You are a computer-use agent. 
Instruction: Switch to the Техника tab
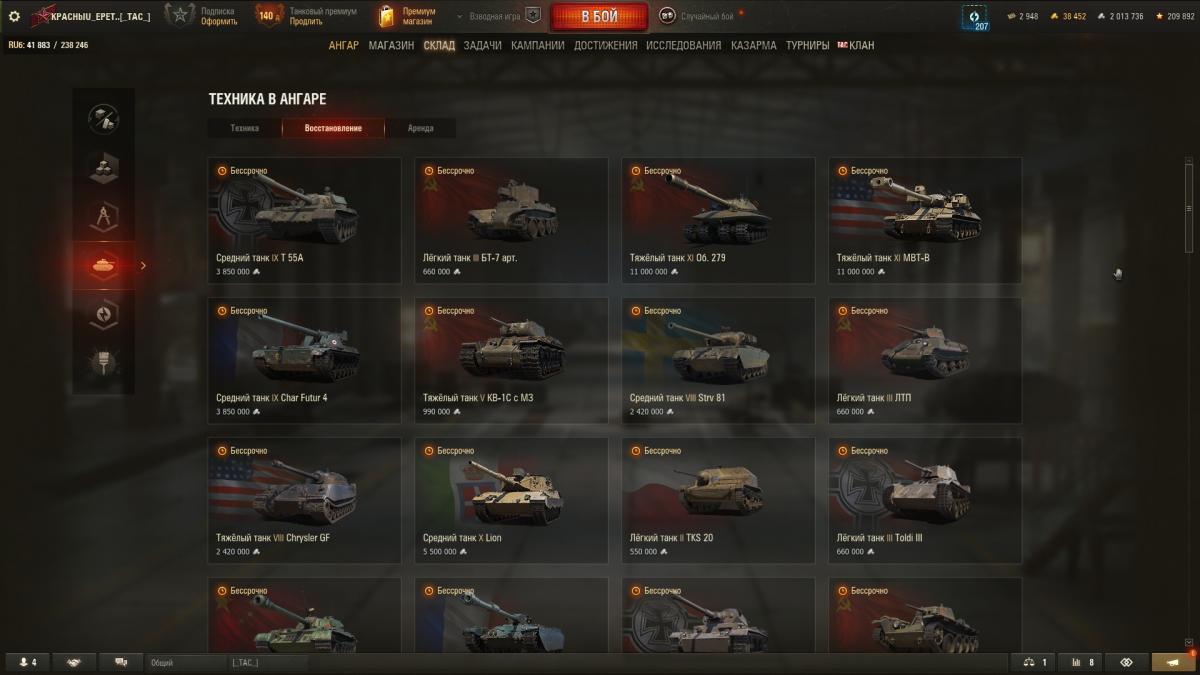pos(244,128)
